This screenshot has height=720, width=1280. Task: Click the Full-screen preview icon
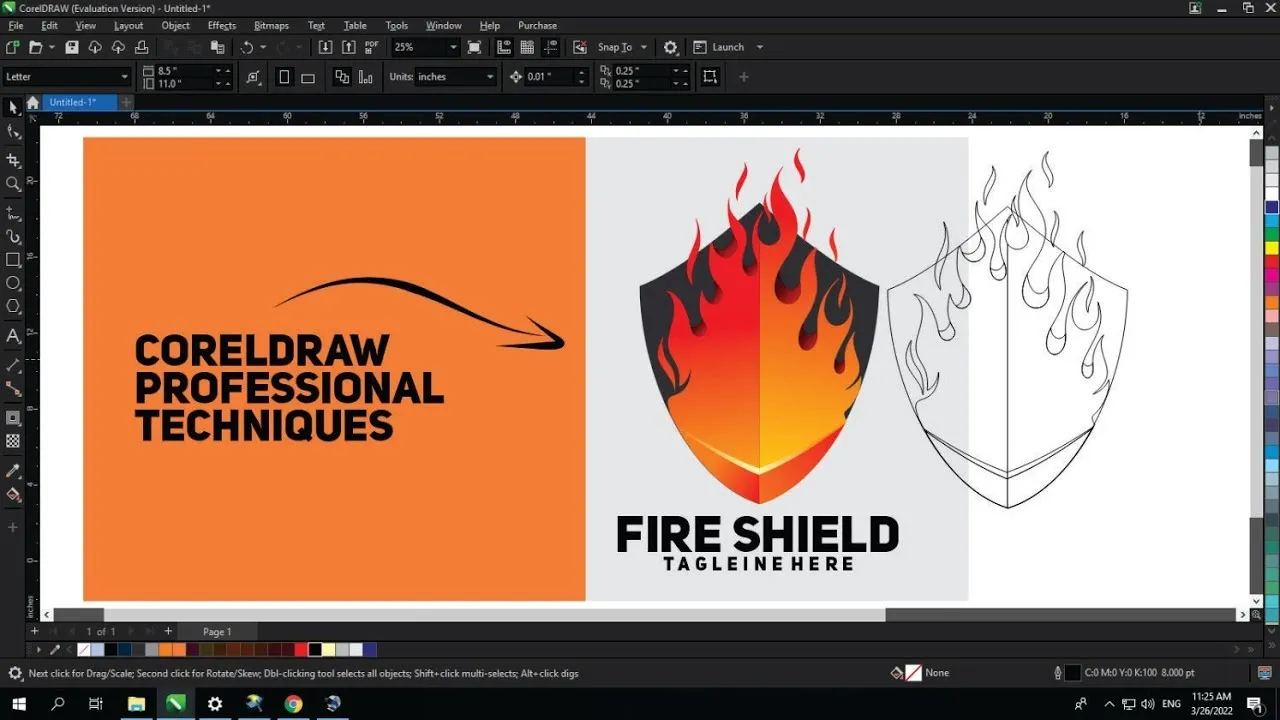pos(475,47)
